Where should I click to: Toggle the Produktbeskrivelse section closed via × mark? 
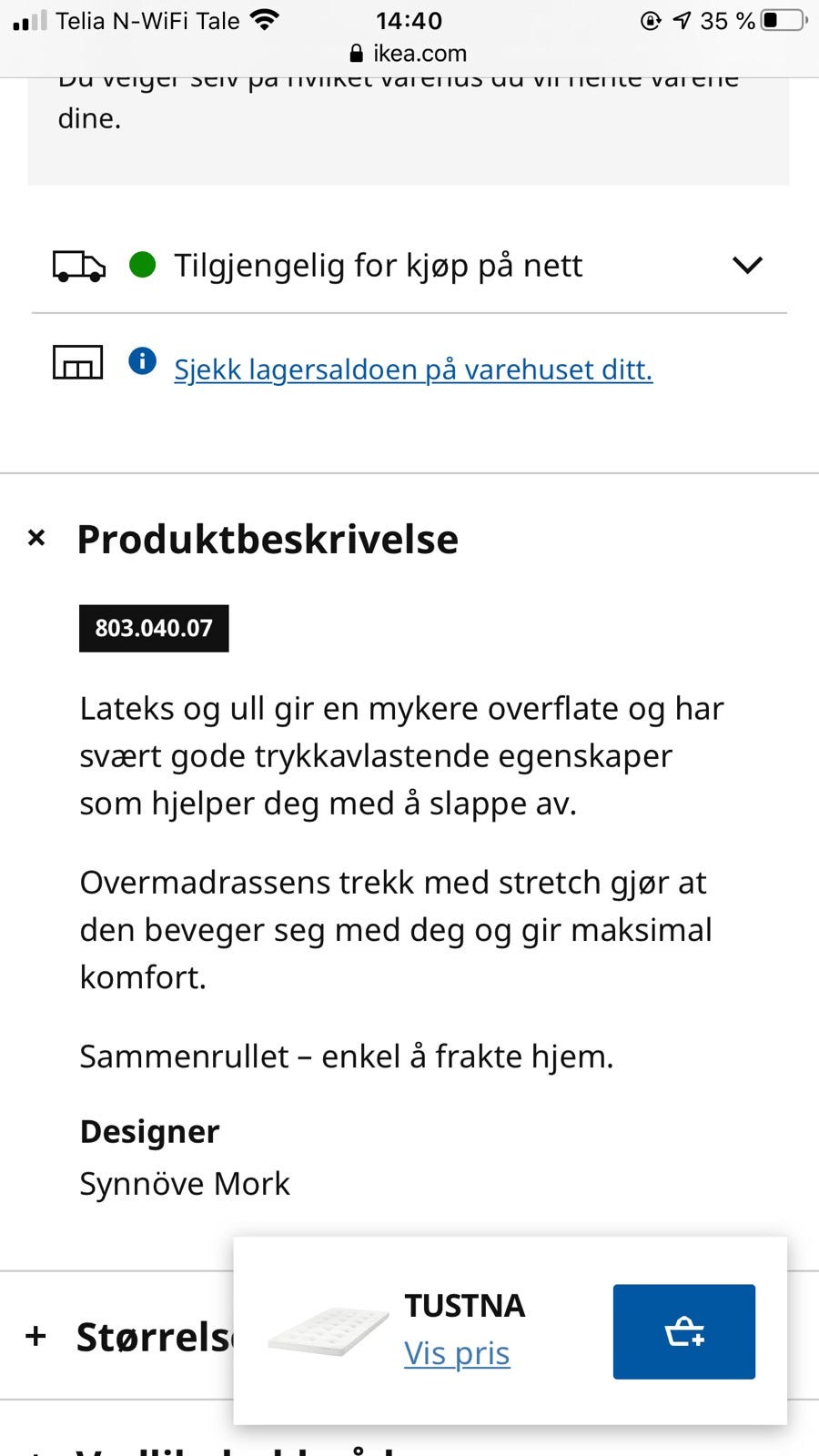[36, 537]
